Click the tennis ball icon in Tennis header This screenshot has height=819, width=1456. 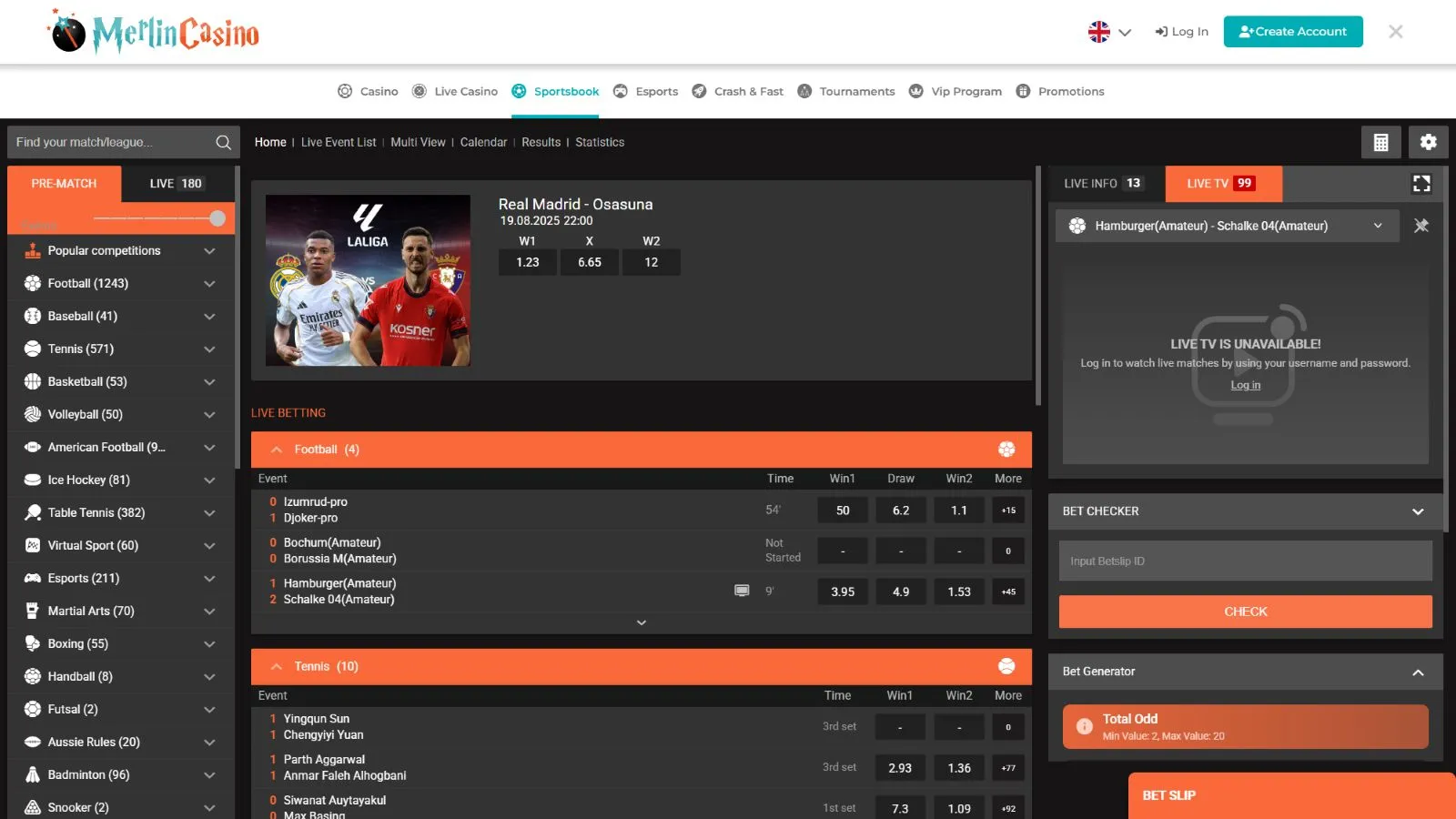[x=1006, y=666]
